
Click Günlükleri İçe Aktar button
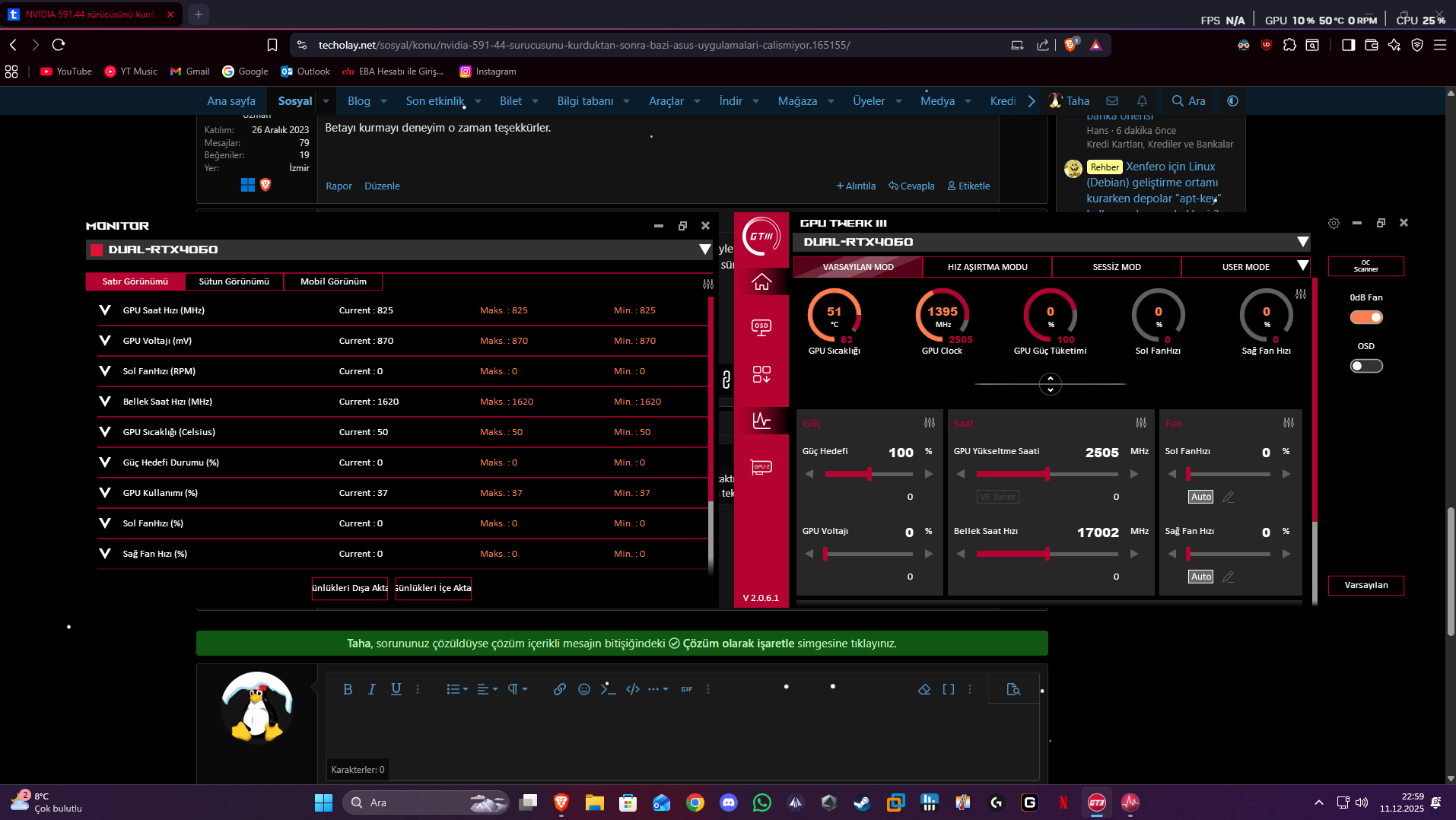pos(434,588)
